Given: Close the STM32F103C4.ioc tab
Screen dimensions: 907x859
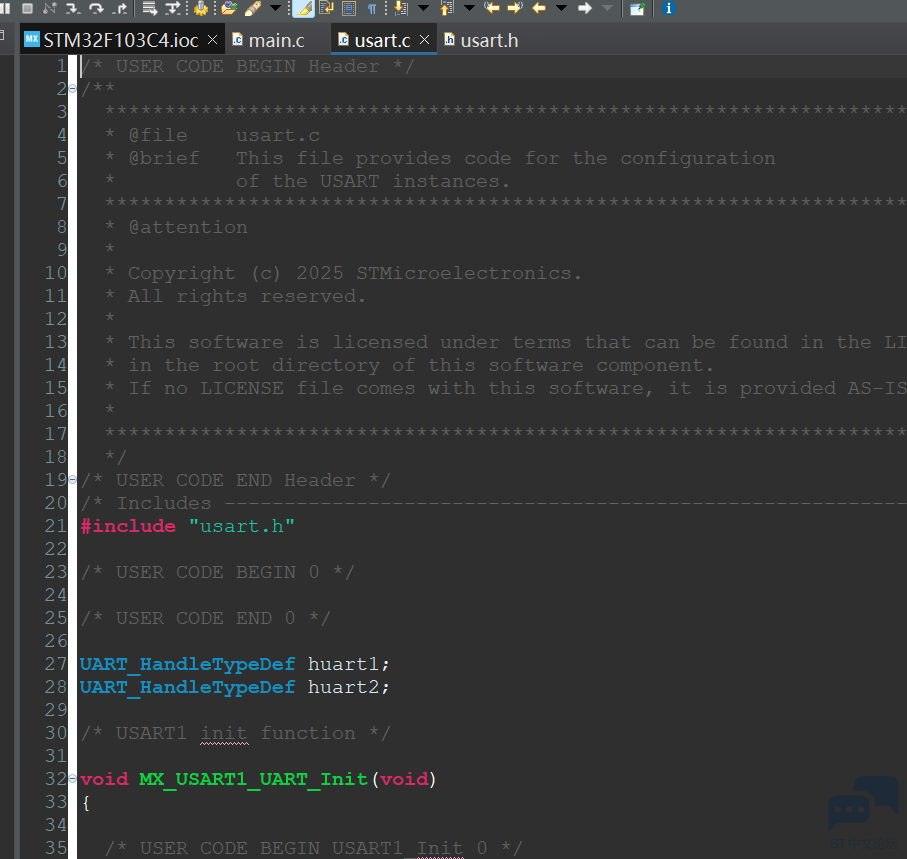Looking at the screenshot, I should pyautogui.click(x=212, y=41).
